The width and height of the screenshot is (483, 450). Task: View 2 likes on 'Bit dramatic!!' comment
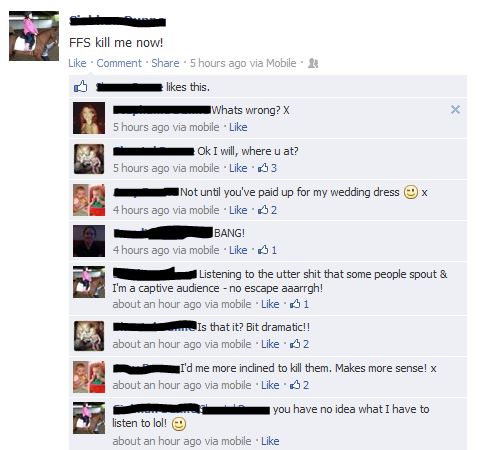[x=299, y=344]
